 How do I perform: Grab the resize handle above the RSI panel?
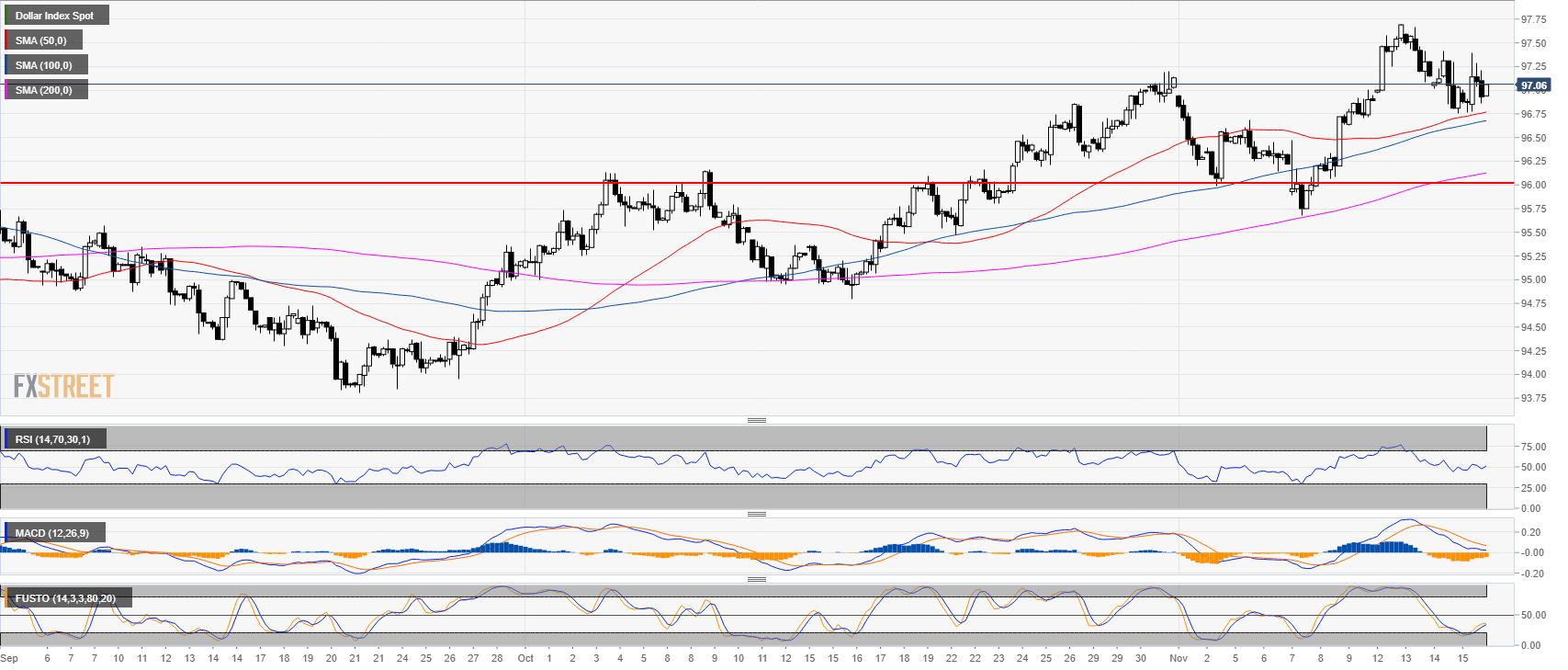pos(756,420)
